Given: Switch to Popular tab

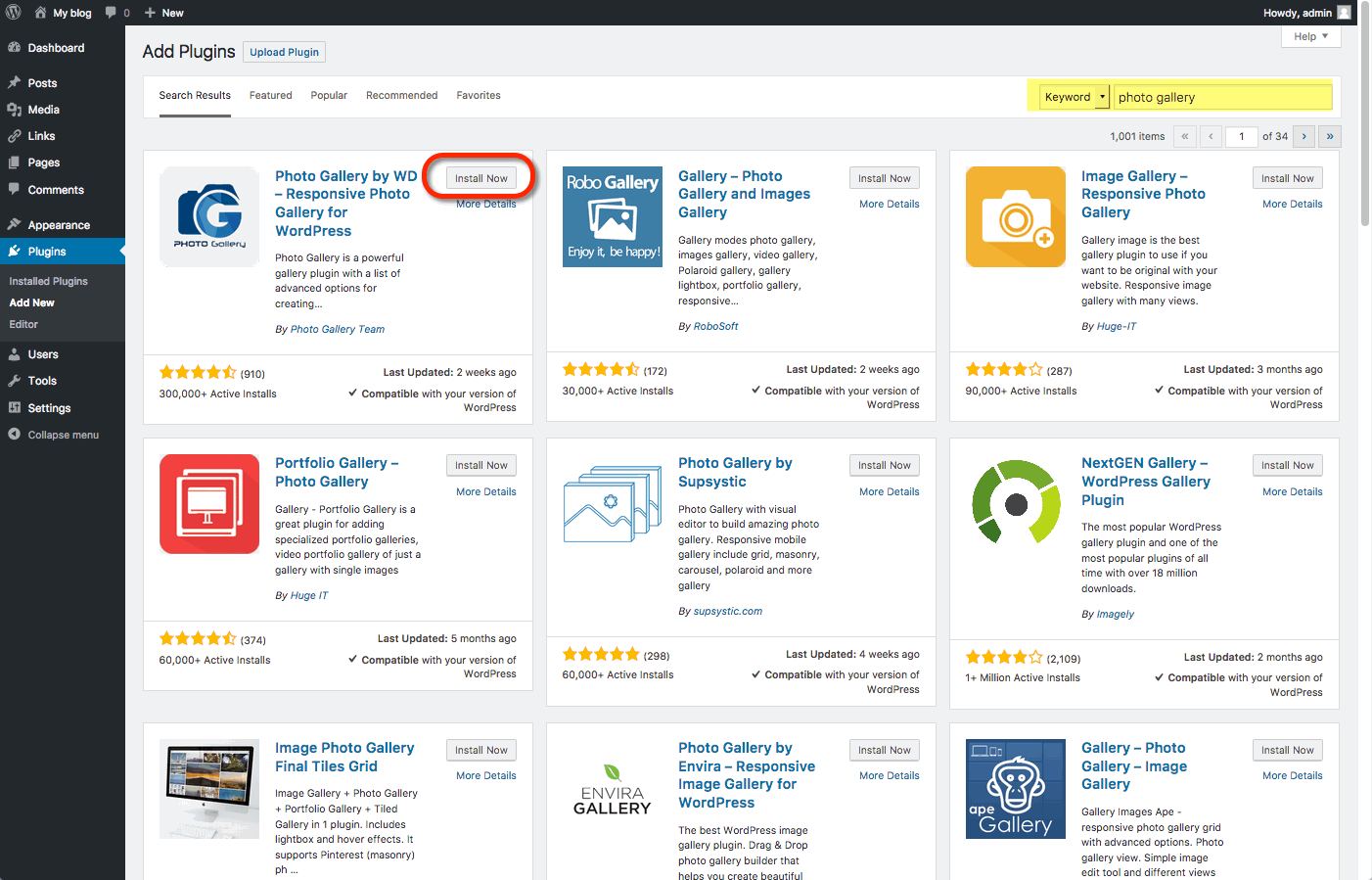Looking at the screenshot, I should click(x=329, y=95).
